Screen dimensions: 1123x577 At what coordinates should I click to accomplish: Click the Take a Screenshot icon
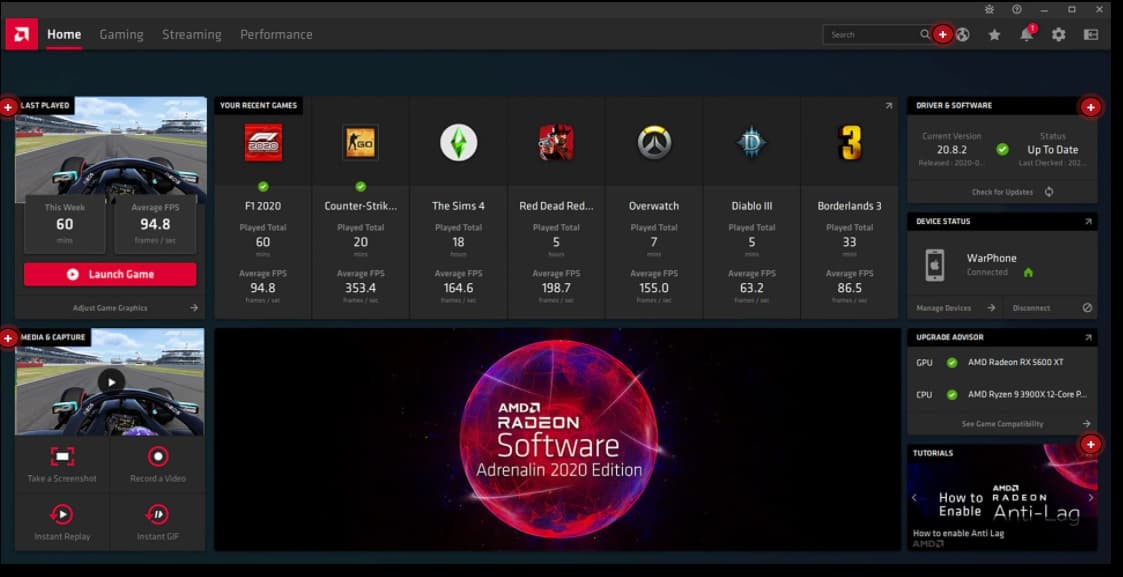click(62, 456)
